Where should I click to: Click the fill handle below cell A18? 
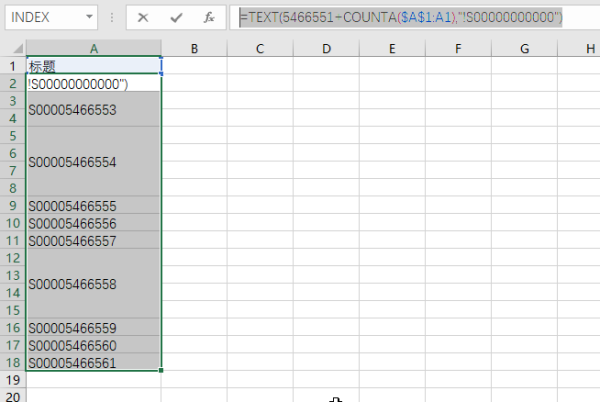[160, 370]
